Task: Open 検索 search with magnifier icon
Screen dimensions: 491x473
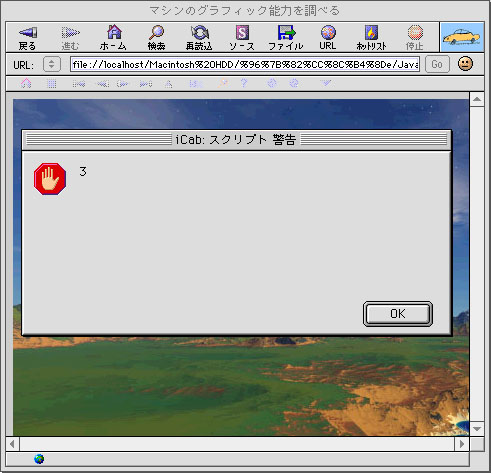Action: [156, 32]
